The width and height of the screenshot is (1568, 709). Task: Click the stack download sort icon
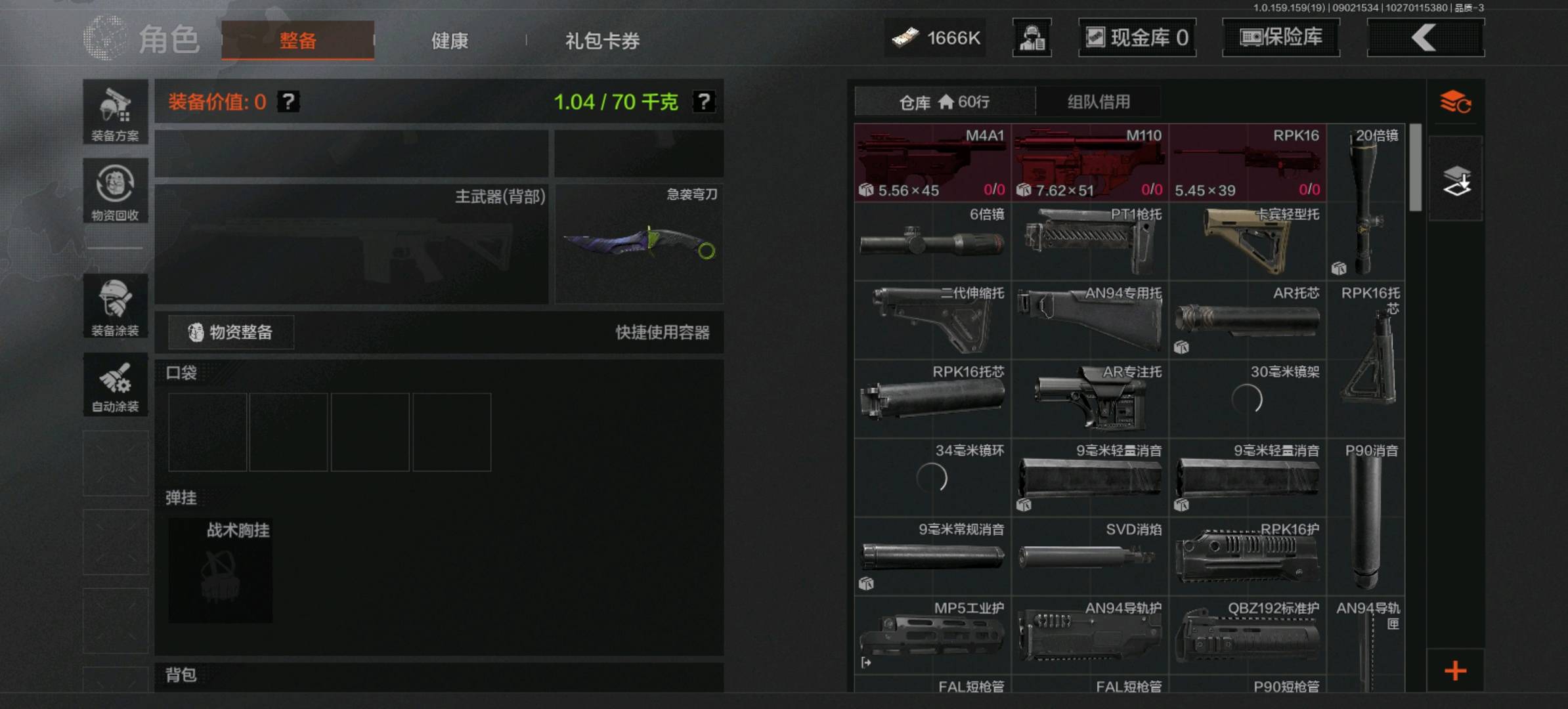[1456, 179]
